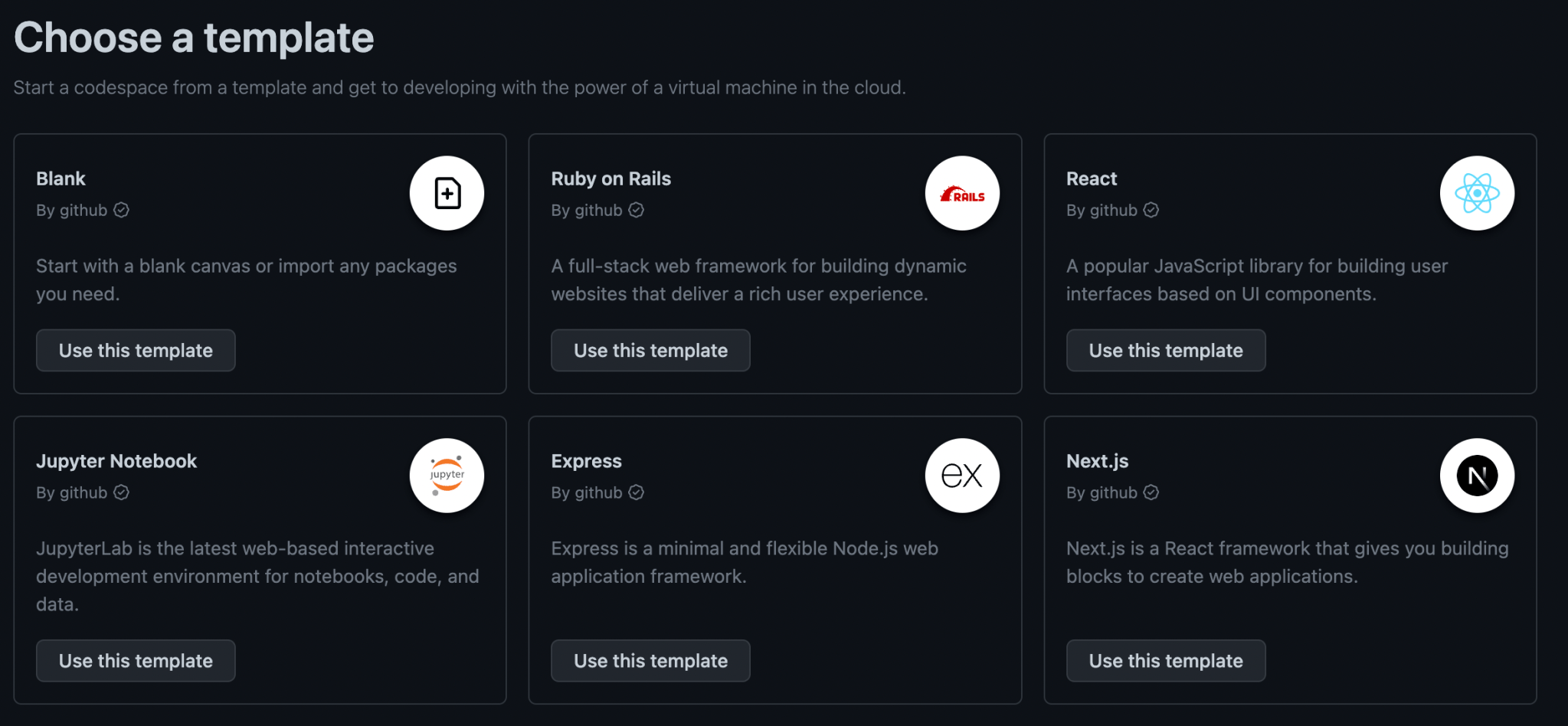1568x726 pixels.
Task: Use the React template
Action: [1165, 350]
